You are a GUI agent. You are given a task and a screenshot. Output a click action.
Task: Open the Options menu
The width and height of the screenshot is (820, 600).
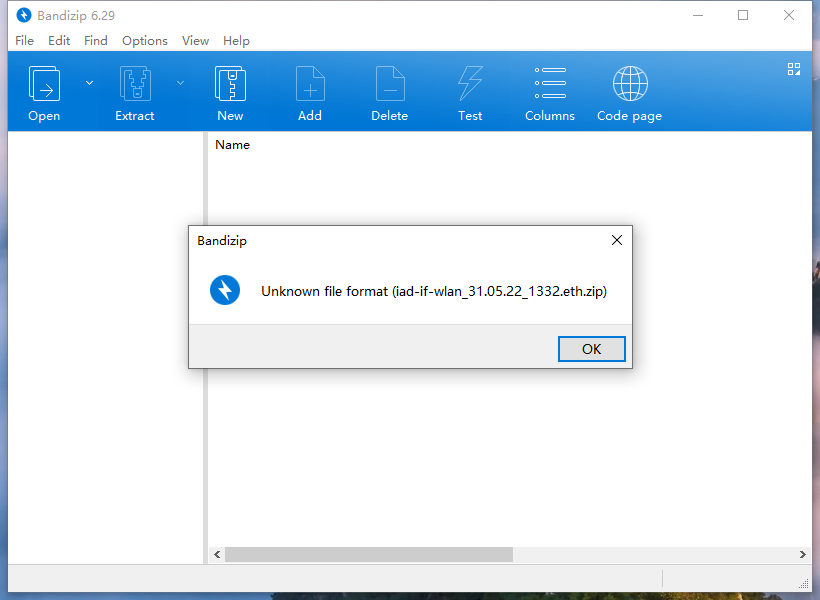pyautogui.click(x=145, y=41)
